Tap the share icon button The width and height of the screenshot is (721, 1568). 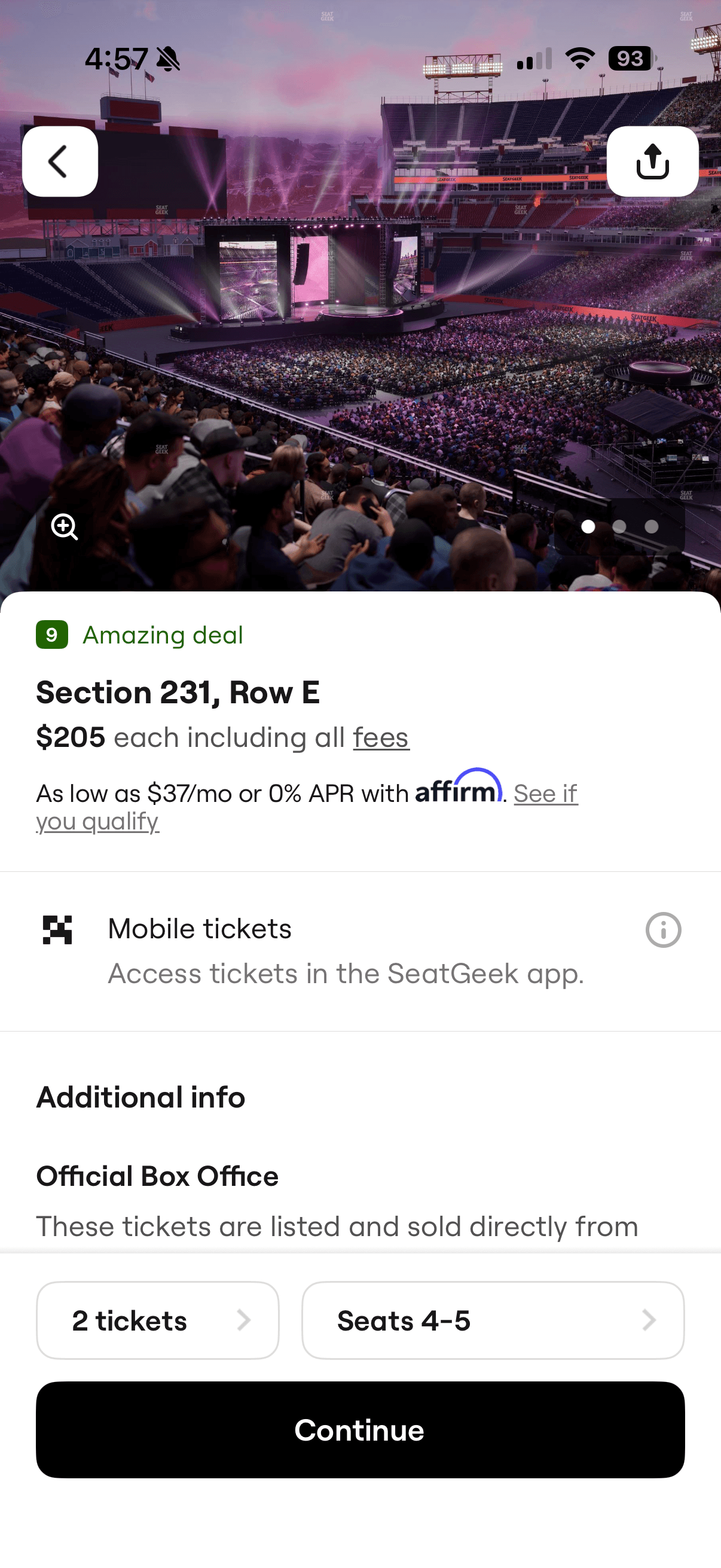[x=652, y=161]
